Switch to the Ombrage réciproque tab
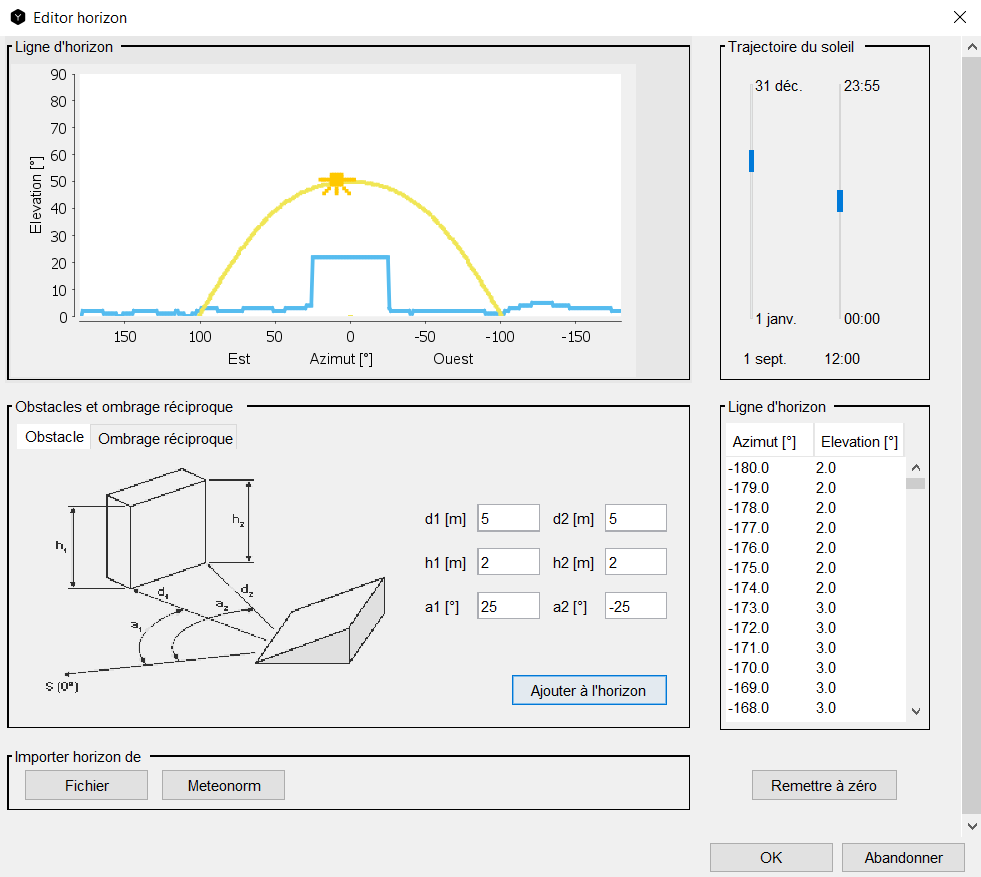 point(165,438)
